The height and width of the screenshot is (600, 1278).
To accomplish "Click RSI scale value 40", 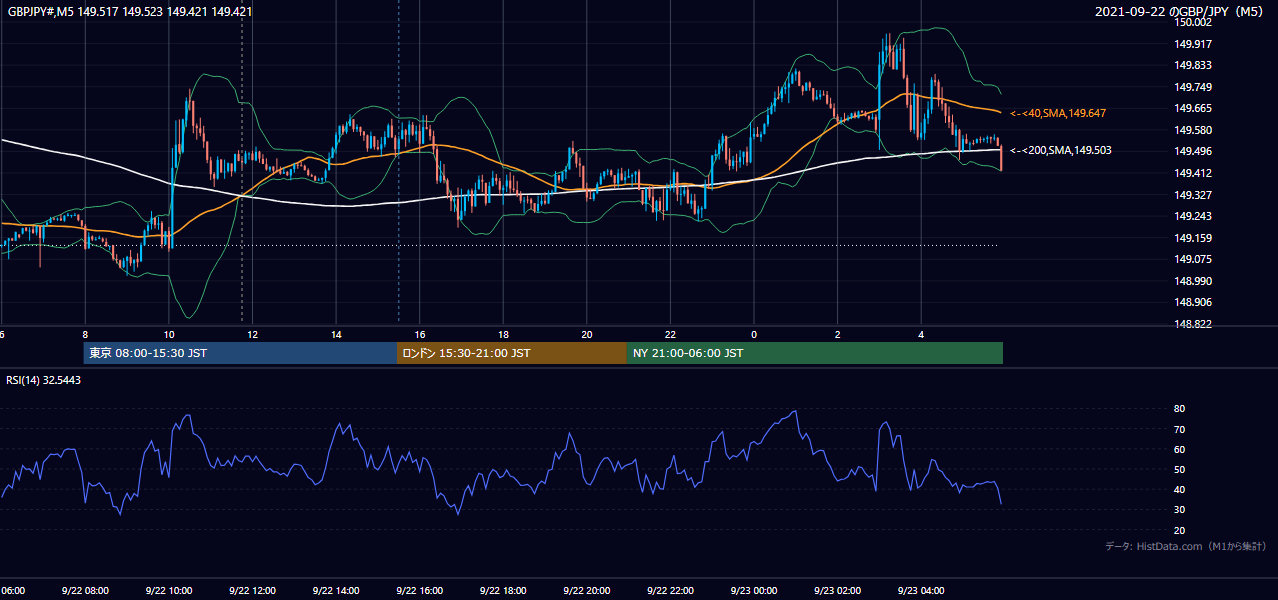I will tap(1179, 489).
